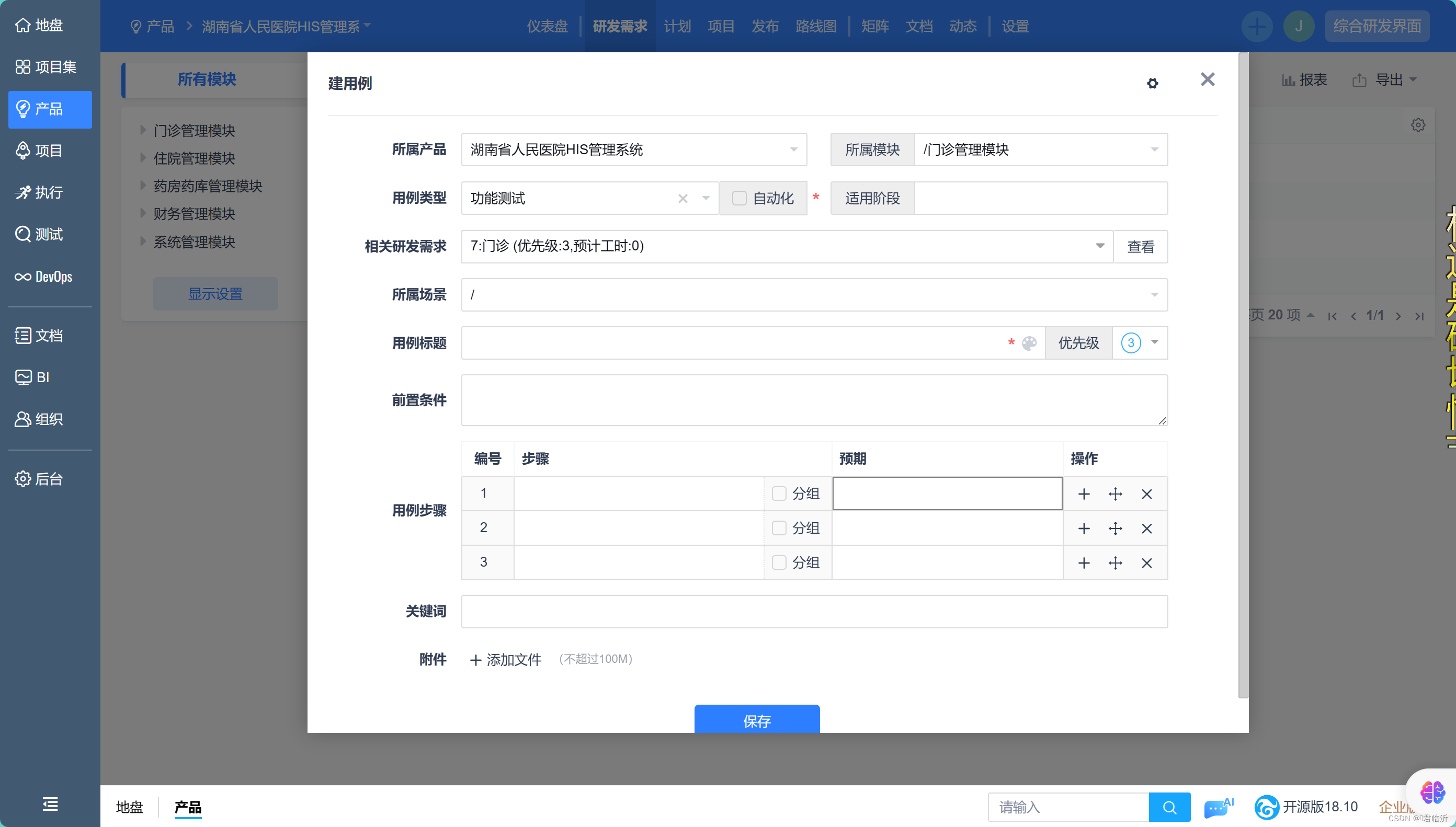This screenshot has height=827, width=1456.
Task: Collapse the sidebar using bottom menu icon
Action: (x=50, y=803)
